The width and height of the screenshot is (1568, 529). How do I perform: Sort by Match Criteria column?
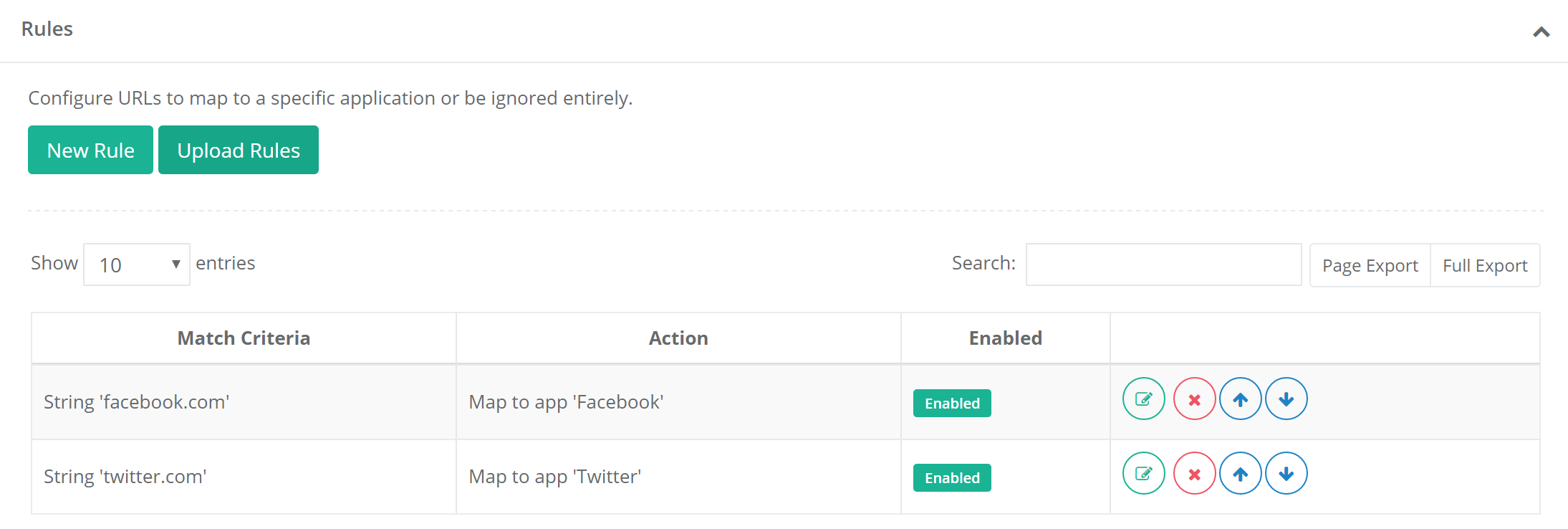click(x=244, y=338)
